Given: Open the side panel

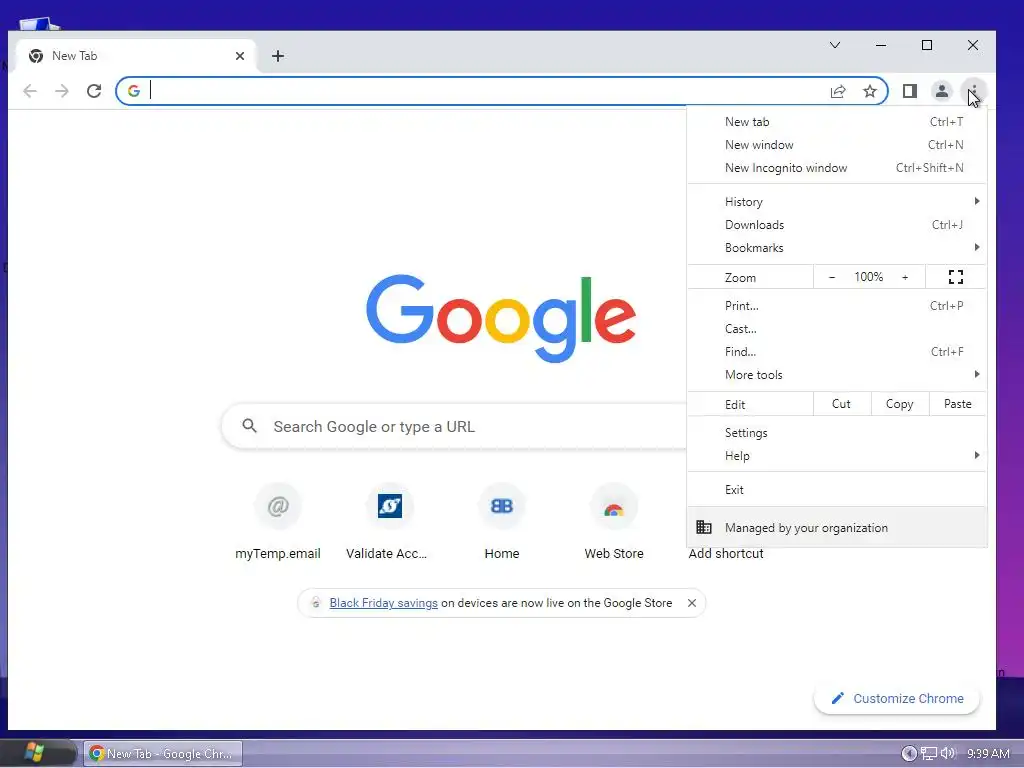Looking at the screenshot, I should (910, 91).
